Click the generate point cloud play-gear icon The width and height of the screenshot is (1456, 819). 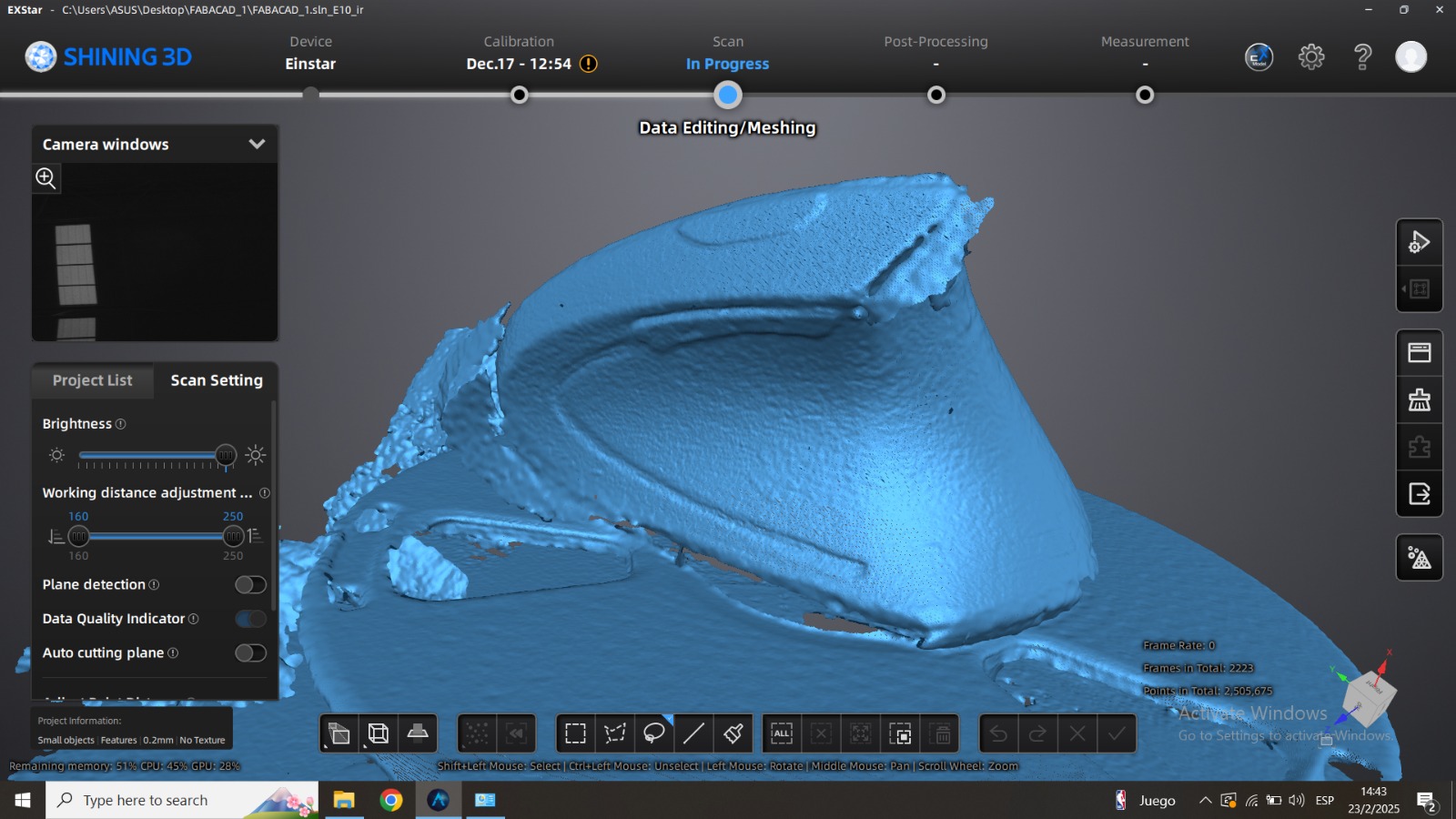1420,242
